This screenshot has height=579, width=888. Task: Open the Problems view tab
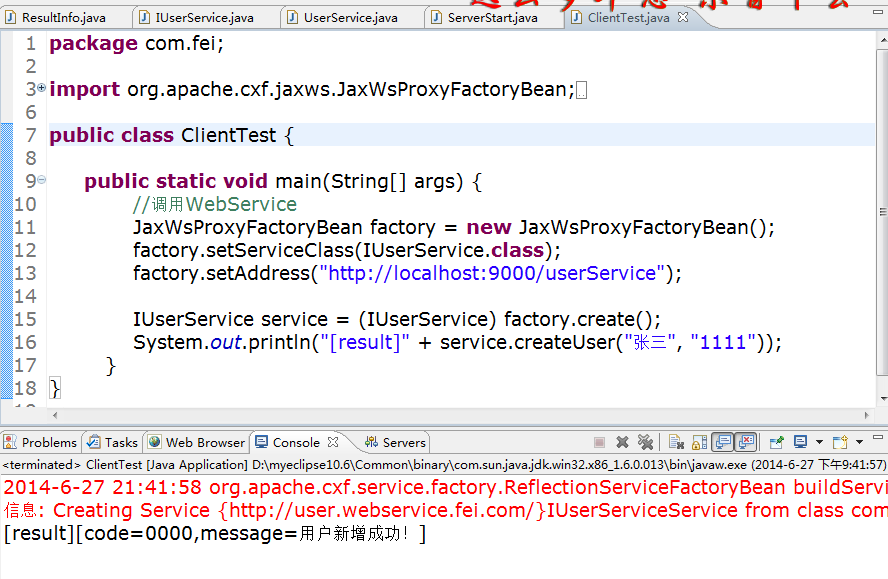41,442
